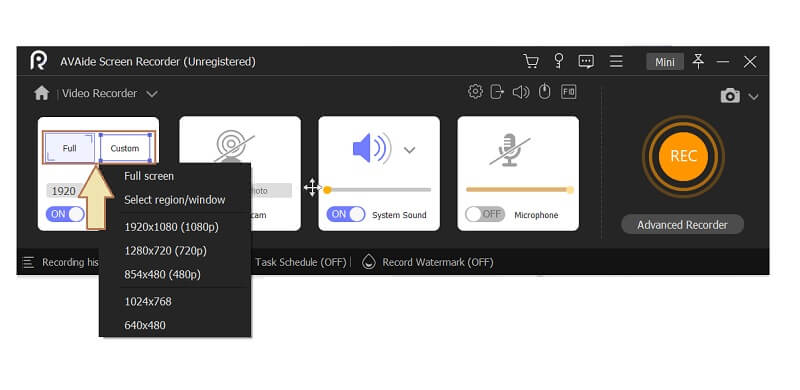Disable the System Sound toggle
The image size is (800, 390).
(346, 214)
